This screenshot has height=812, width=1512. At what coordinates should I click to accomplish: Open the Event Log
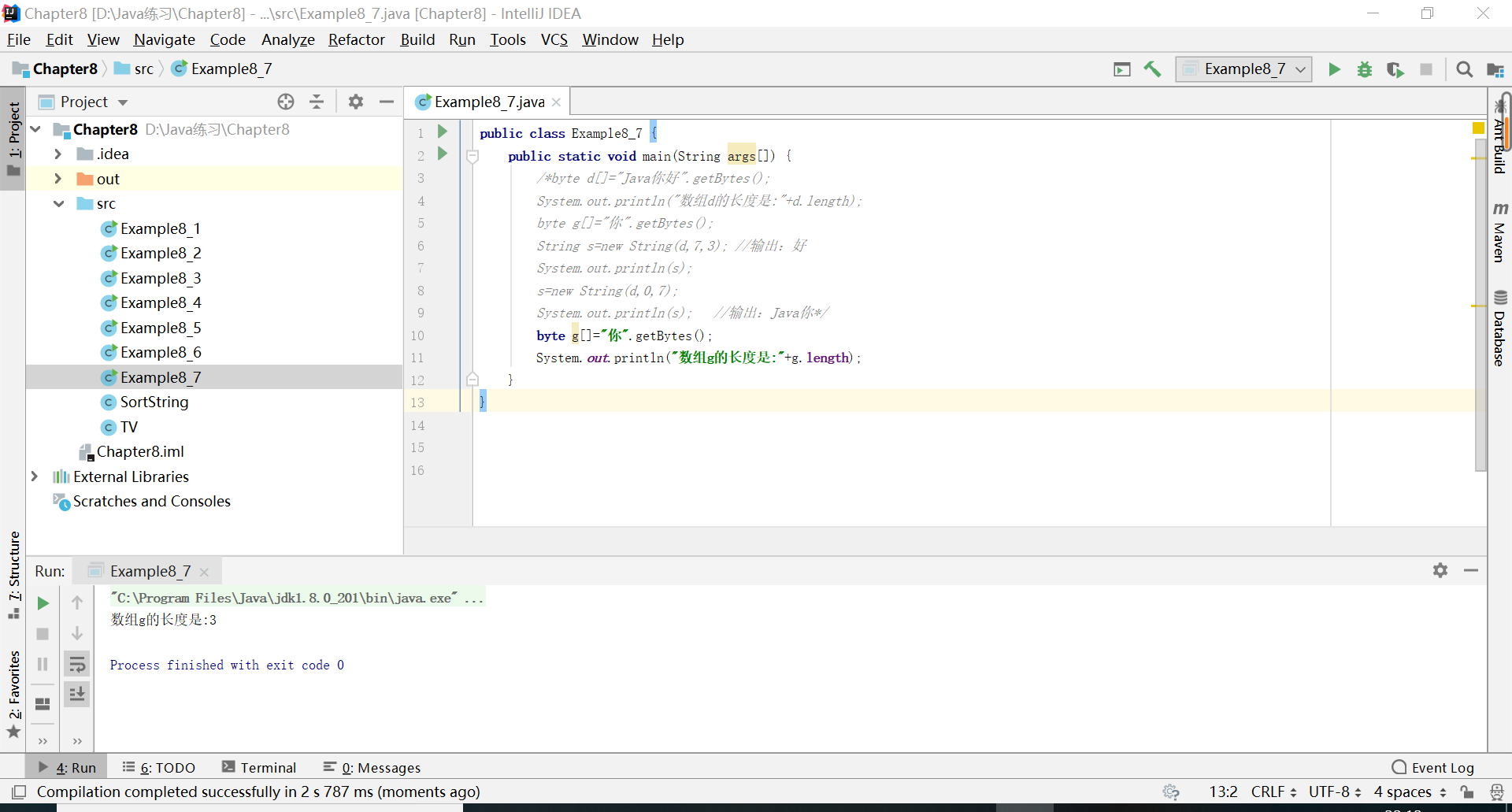[x=1433, y=767]
